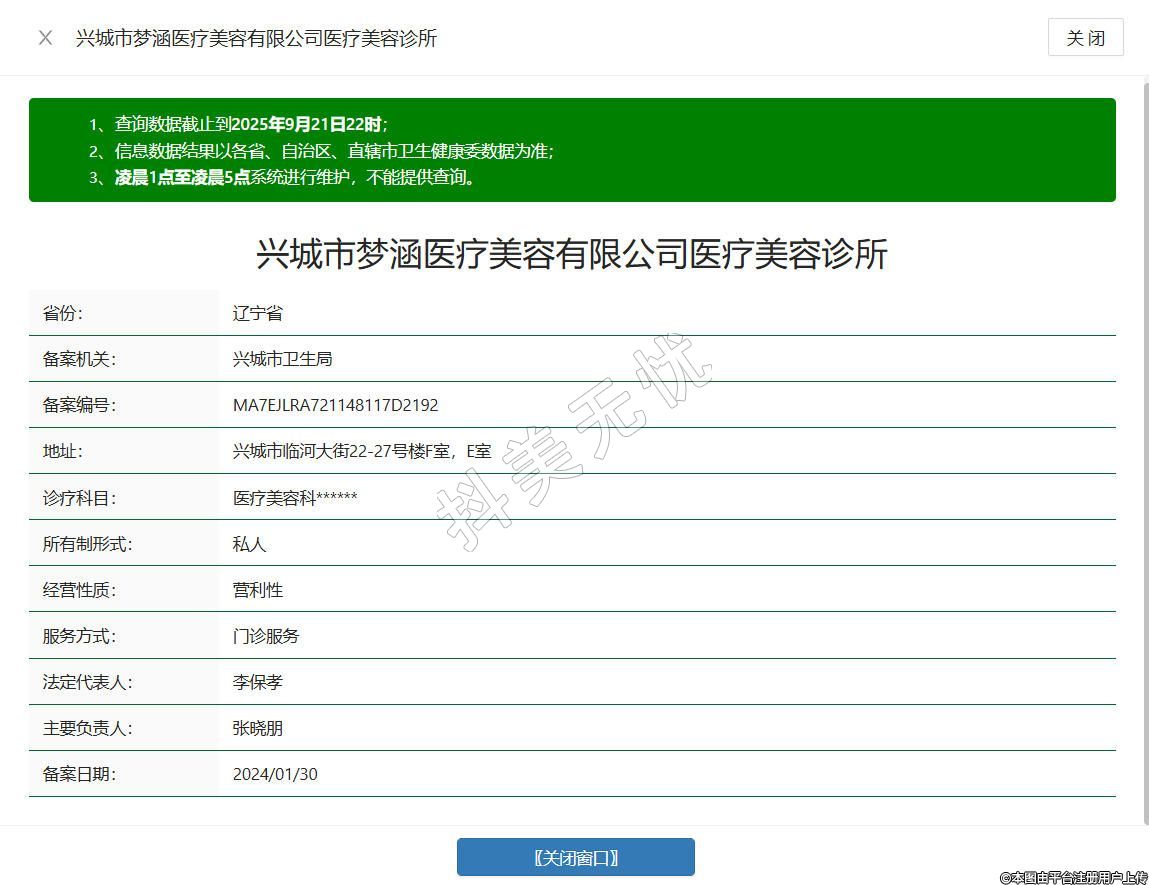
Task: Click the main person in charge 张晓朋
Action: [x=258, y=728]
